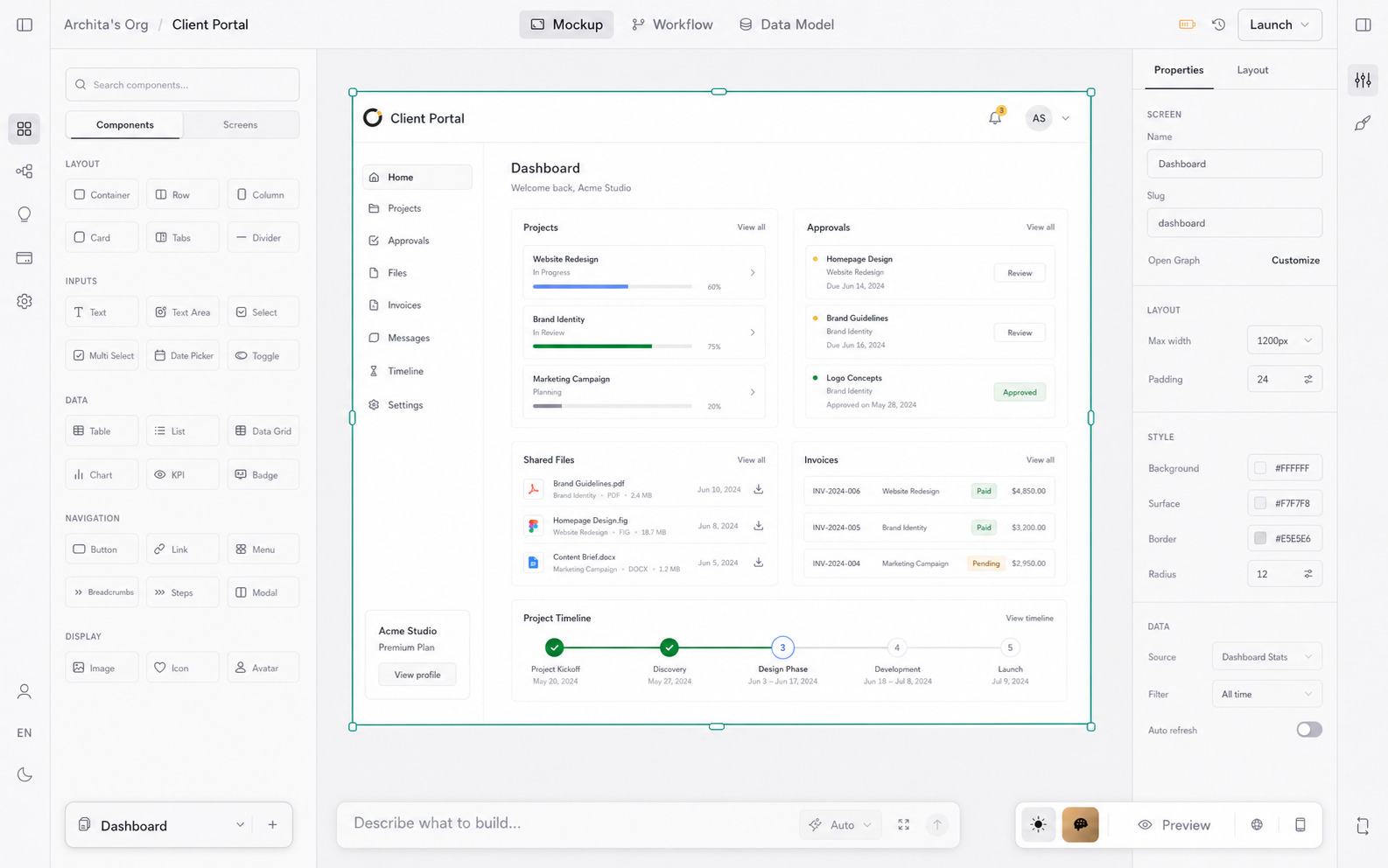Click Archita's Org breadcrumb
Image resolution: width=1388 pixels, height=868 pixels.
coord(106,24)
